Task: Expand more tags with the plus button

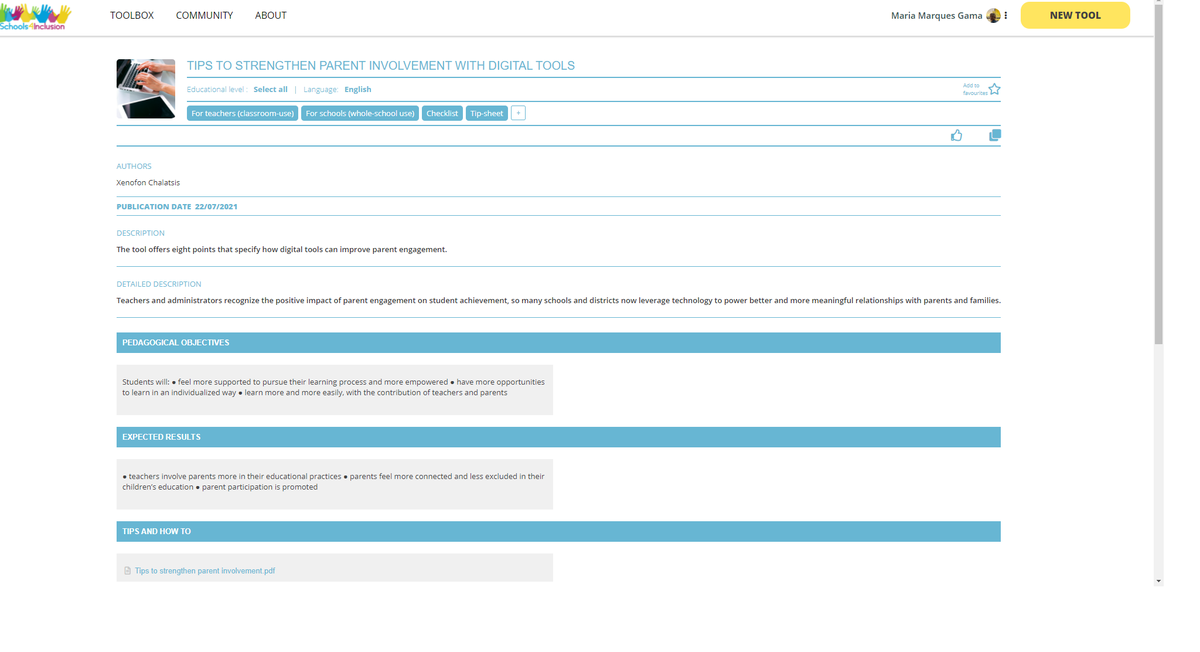Action: coord(518,113)
